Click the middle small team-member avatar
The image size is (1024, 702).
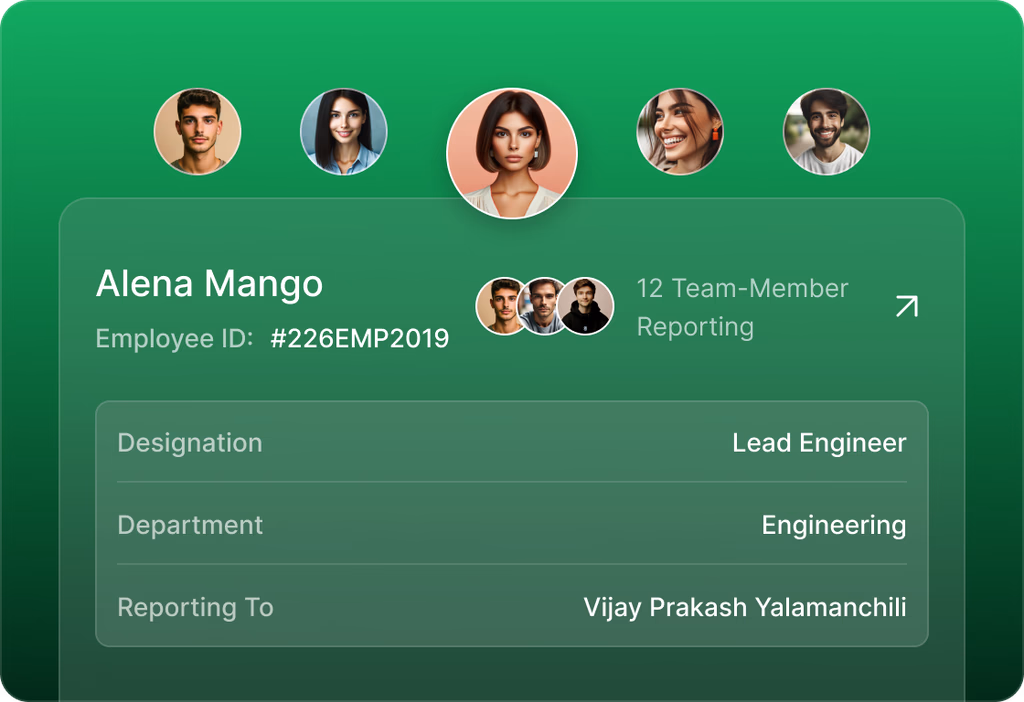click(x=541, y=306)
